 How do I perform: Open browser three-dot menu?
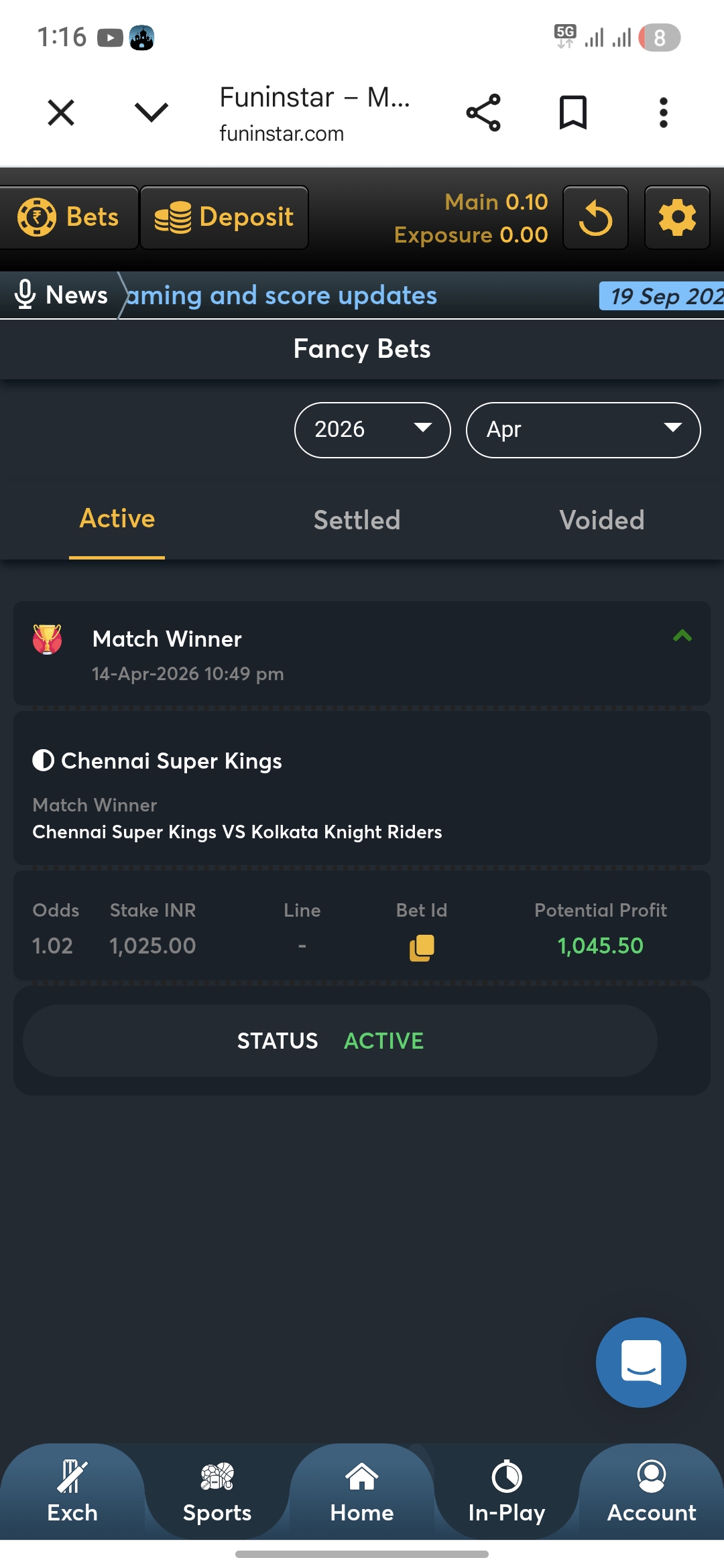point(663,113)
